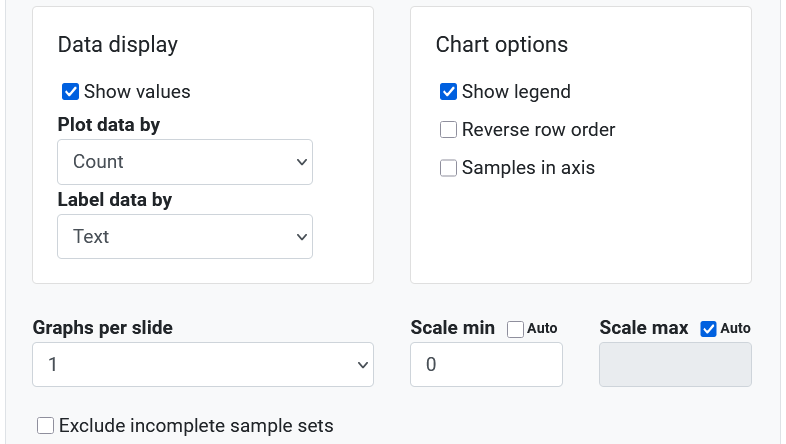Enable Reverse row order checkbox

(448, 130)
